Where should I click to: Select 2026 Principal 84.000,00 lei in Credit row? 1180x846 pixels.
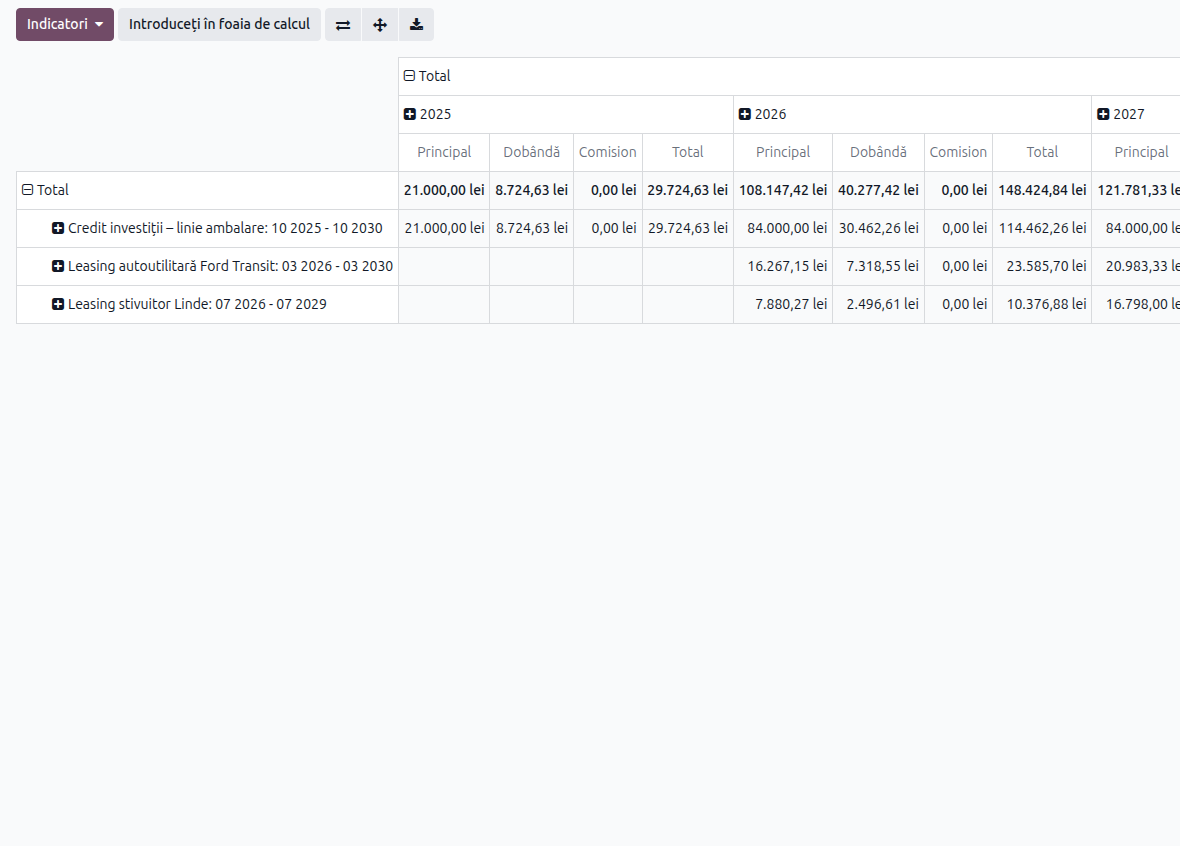783,228
